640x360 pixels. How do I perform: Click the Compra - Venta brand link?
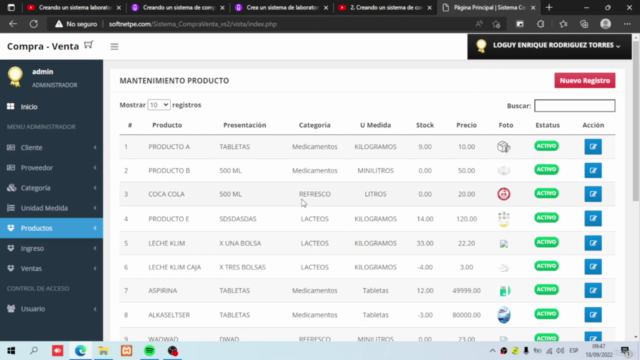43,47
